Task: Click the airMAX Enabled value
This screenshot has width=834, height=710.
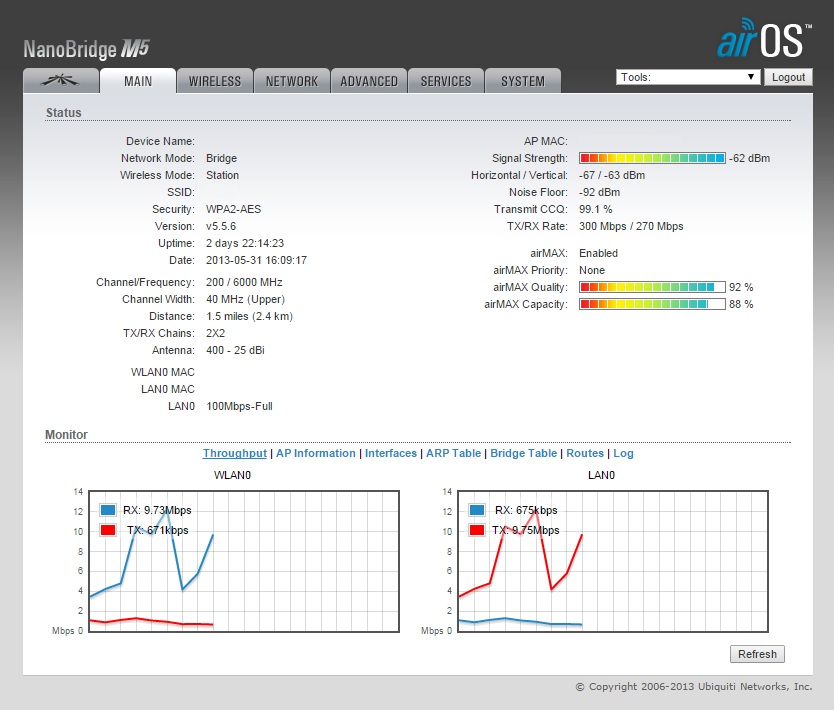Action: tap(598, 253)
